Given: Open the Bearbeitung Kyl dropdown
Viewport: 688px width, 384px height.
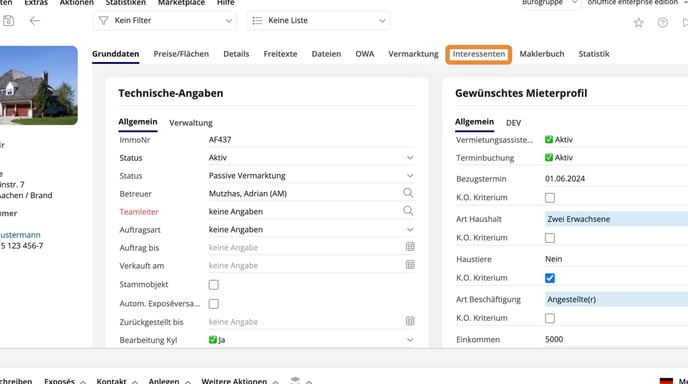Looking at the screenshot, I should click(x=311, y=340).
